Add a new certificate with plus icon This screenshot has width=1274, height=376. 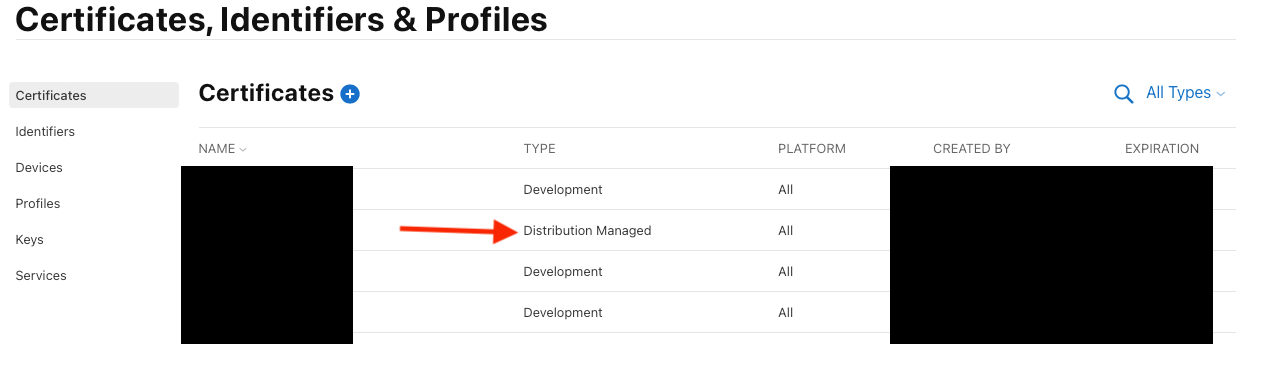(x=350, y=94)
